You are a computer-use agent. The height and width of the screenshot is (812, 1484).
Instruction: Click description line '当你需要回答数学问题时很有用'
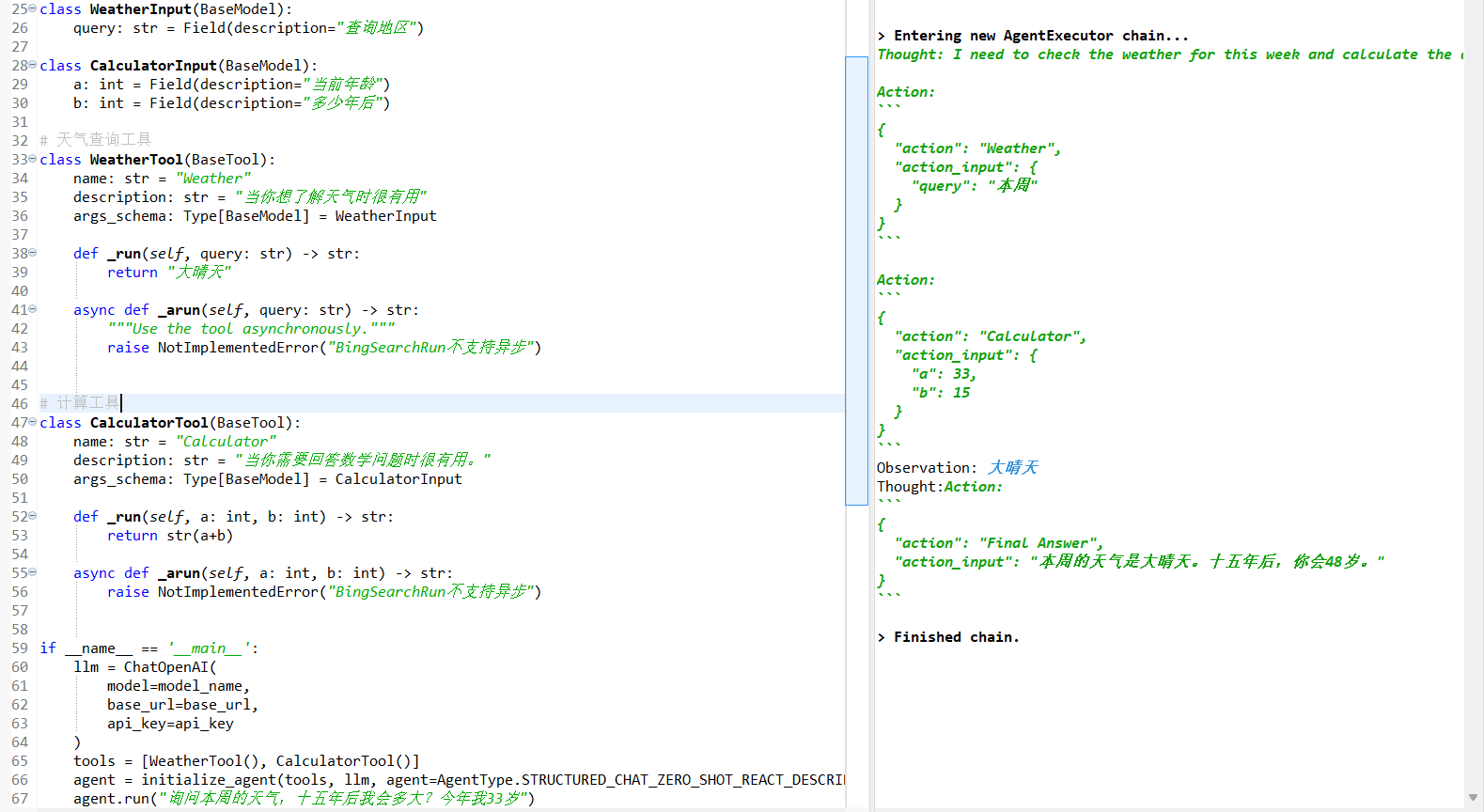coord(282,461)
